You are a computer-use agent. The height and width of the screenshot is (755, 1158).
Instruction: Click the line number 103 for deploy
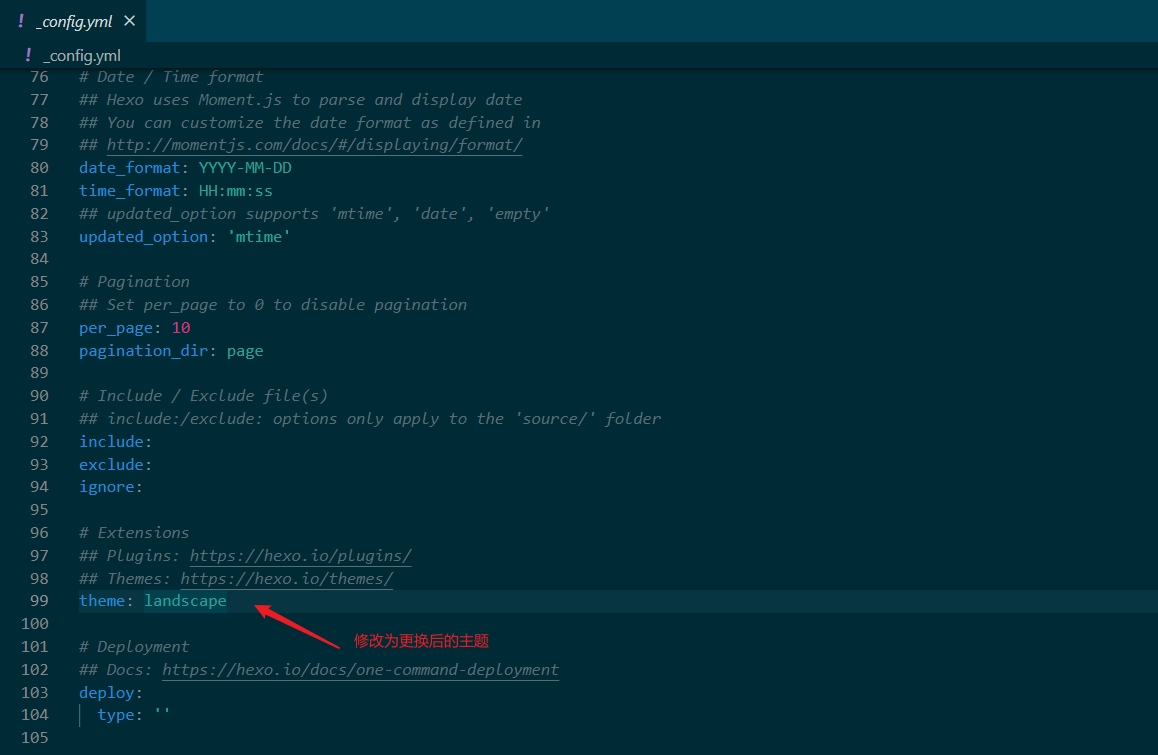click(35, 693)
